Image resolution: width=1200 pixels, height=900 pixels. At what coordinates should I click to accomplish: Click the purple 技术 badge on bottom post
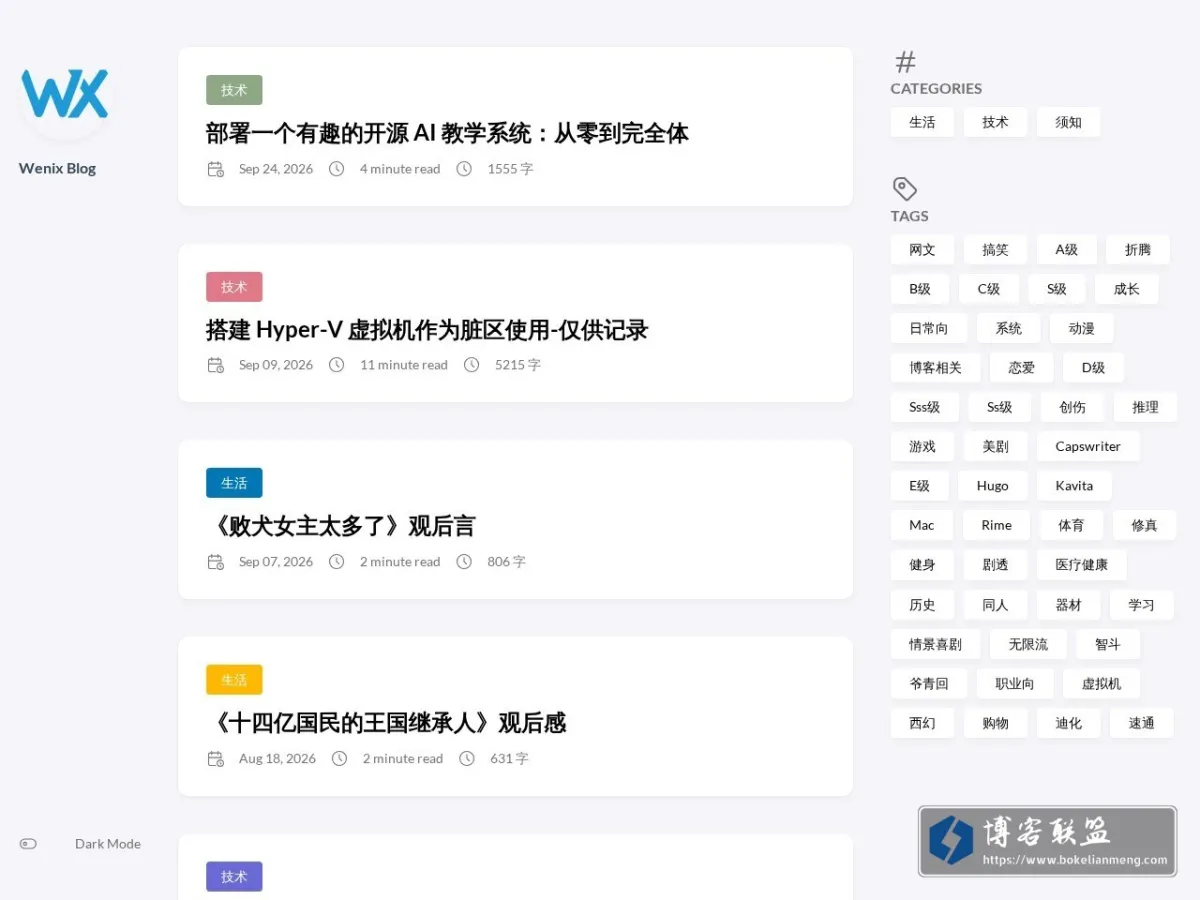[234, 877]
